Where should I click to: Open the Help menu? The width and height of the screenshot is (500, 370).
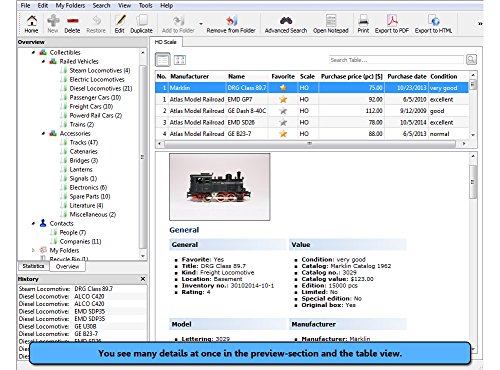[x=166, y=6]
